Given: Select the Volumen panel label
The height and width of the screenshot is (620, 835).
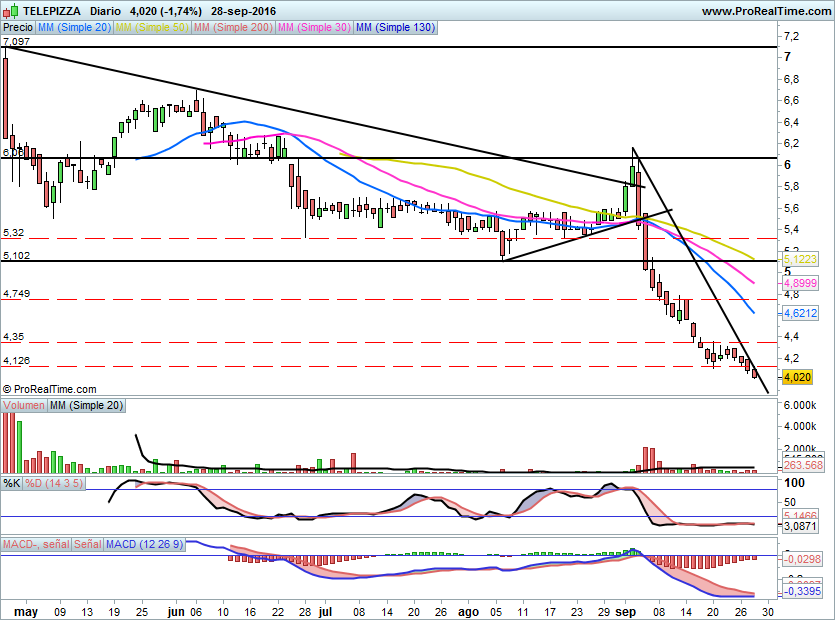Looking at the screenshot, I should tap(25, 405).
